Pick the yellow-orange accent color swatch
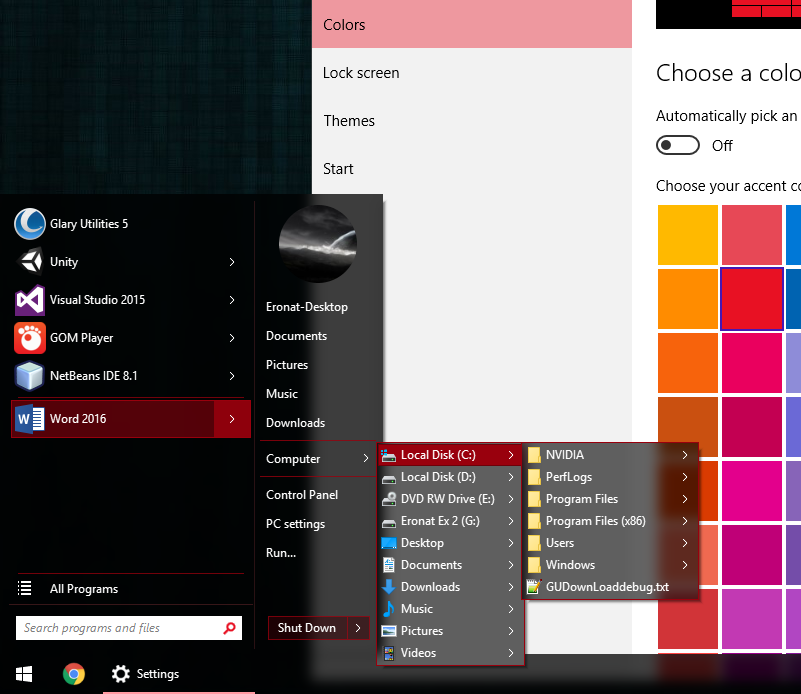Screen dimensions: 801x694 pos(687,235)
